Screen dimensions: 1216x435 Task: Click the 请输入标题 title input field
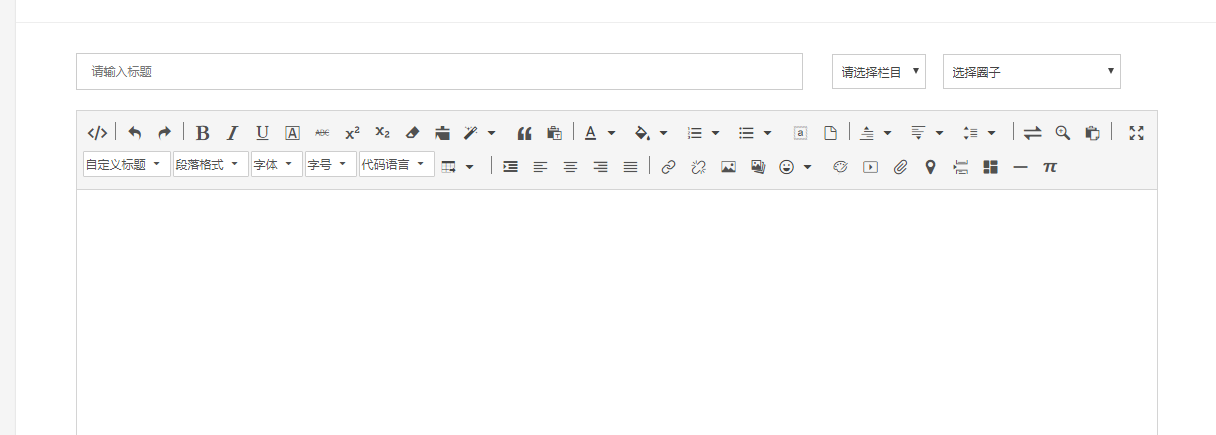(x=439, y=72)
